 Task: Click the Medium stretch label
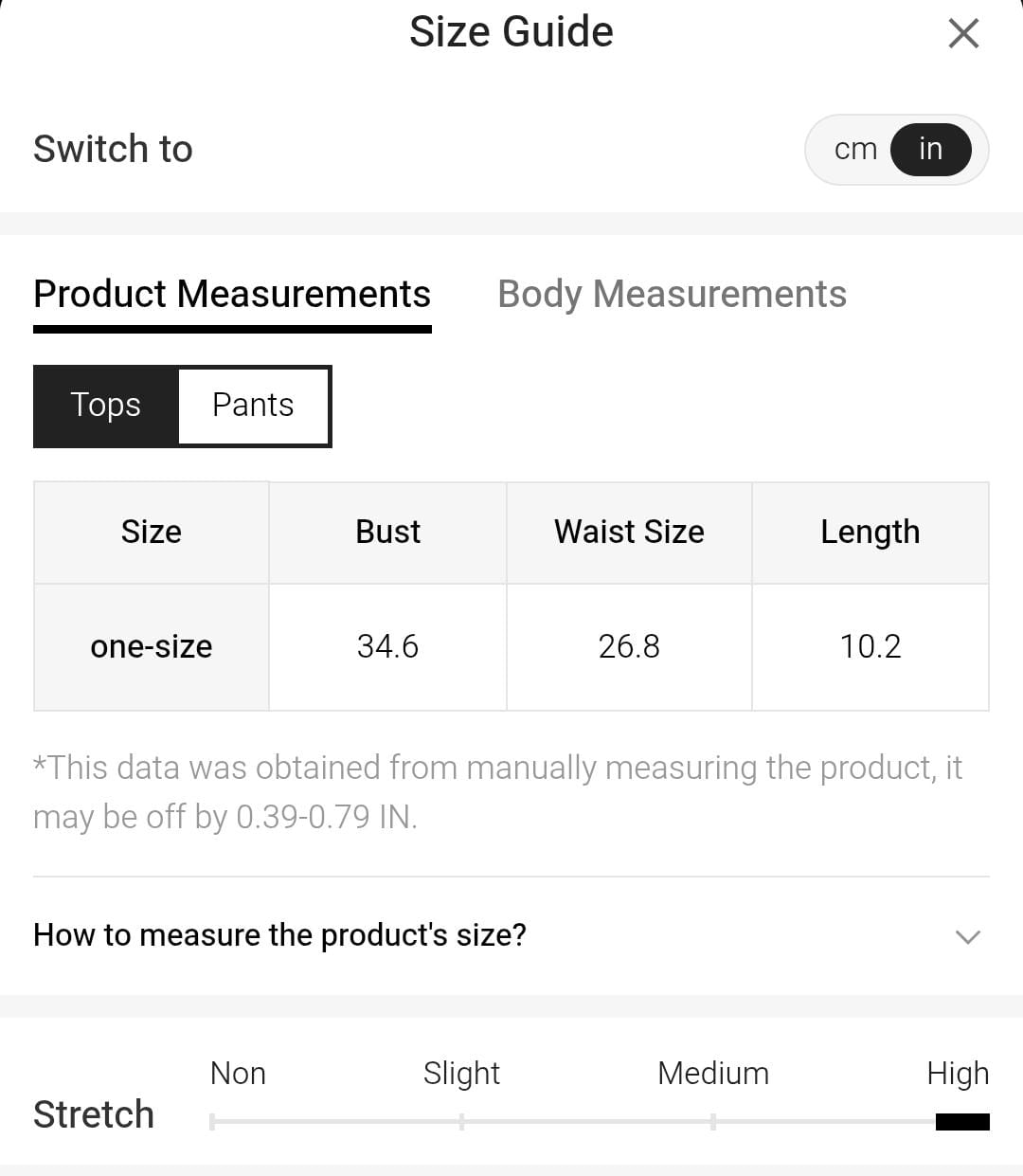point(713,1074)
